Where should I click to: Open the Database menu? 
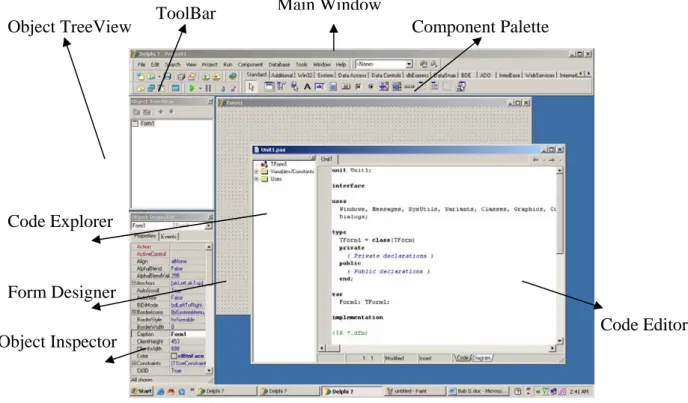(x=279, y=65)
